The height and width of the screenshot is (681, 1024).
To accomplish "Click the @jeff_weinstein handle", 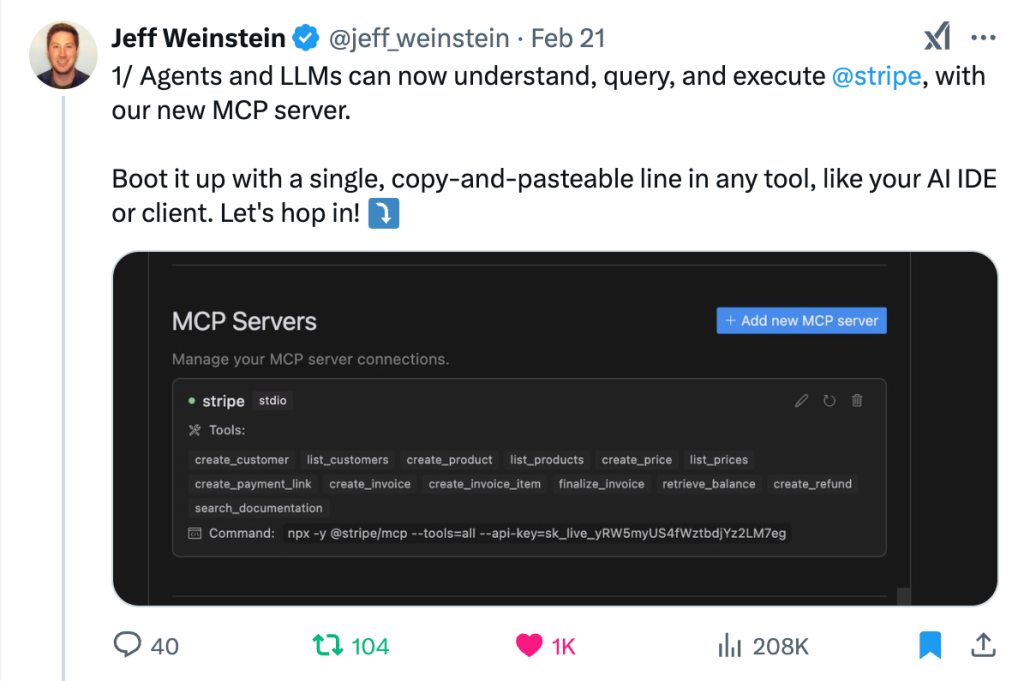I will (x=418, y=38).
